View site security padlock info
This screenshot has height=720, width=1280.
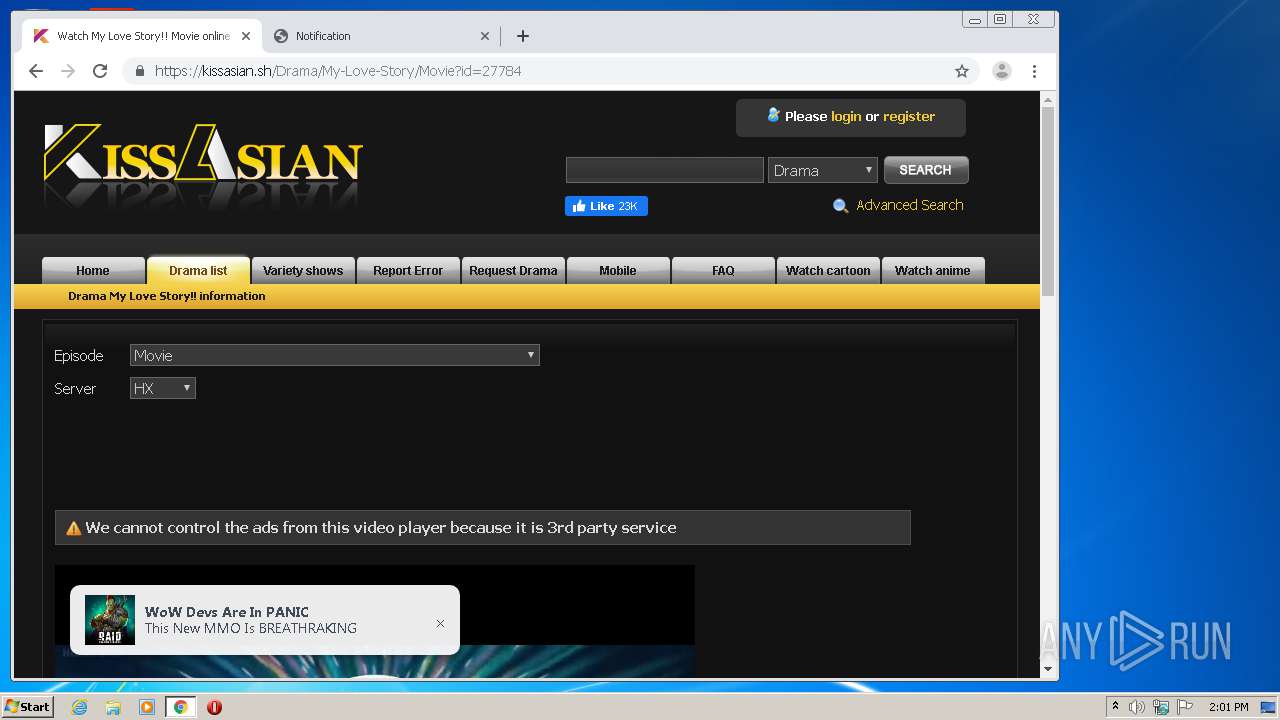[x=139, y=71]
